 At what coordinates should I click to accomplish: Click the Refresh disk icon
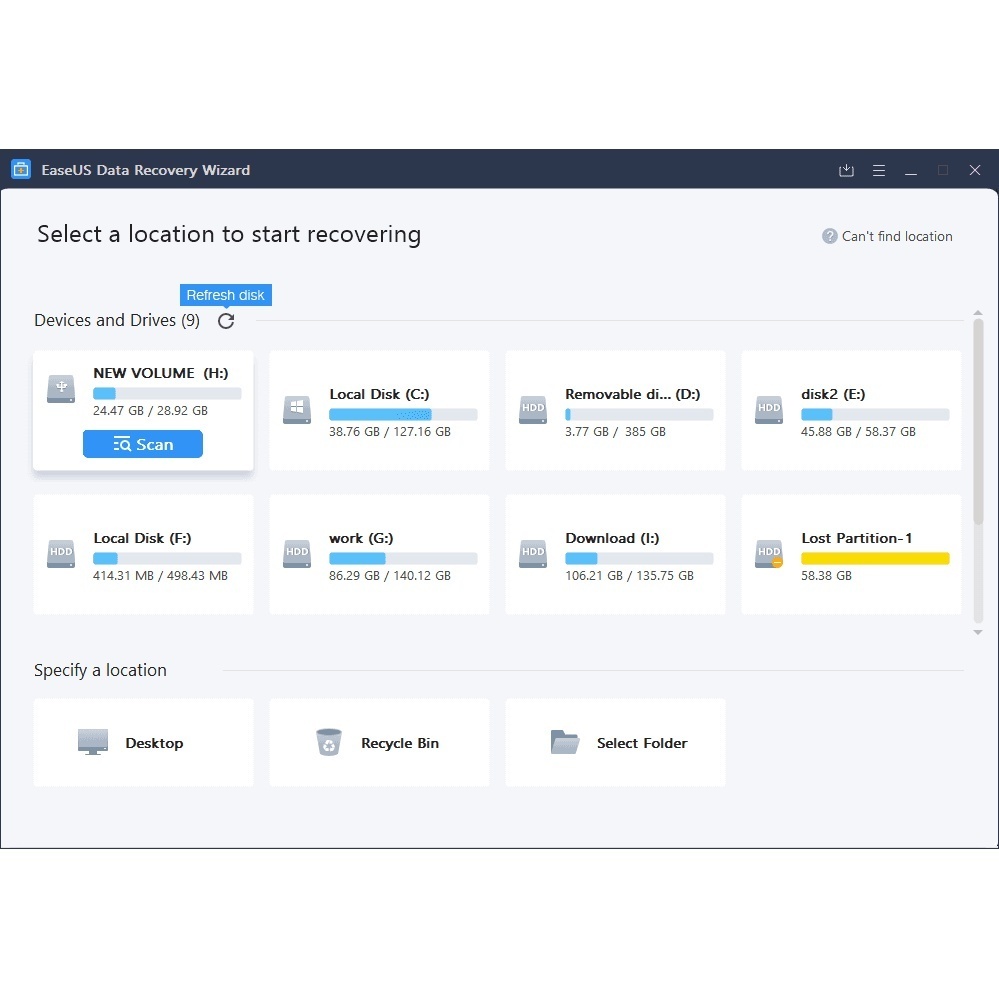tap(226, 321)
